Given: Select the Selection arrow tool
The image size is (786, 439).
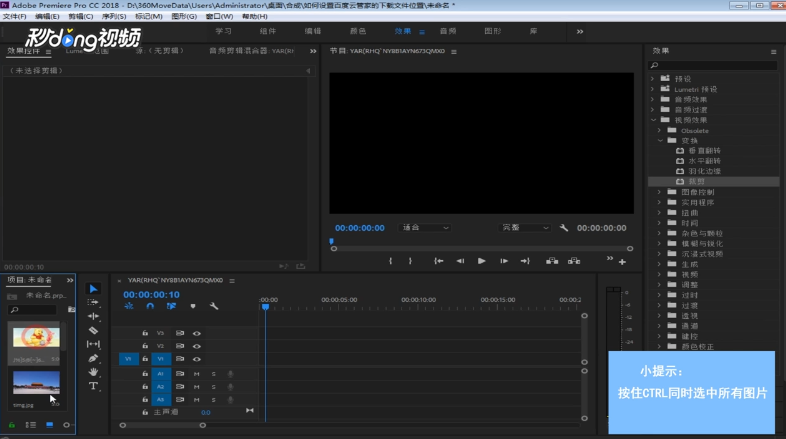Looking at the screenshot, I should point(93,289).
